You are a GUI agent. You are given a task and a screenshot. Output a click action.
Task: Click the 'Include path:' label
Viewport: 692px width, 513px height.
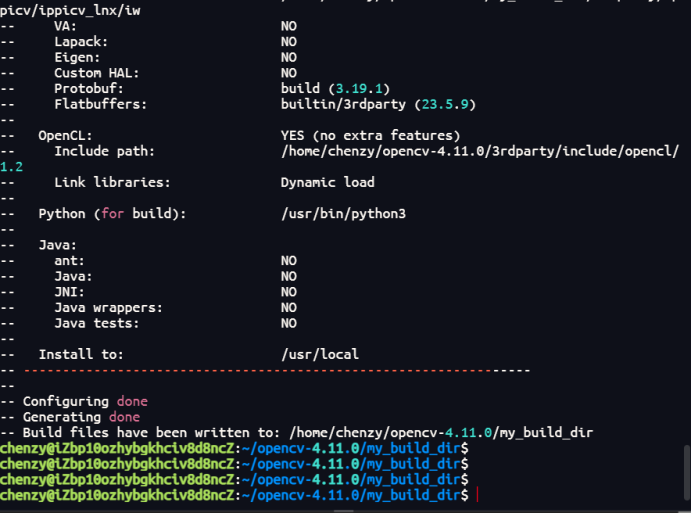(104, 151)
